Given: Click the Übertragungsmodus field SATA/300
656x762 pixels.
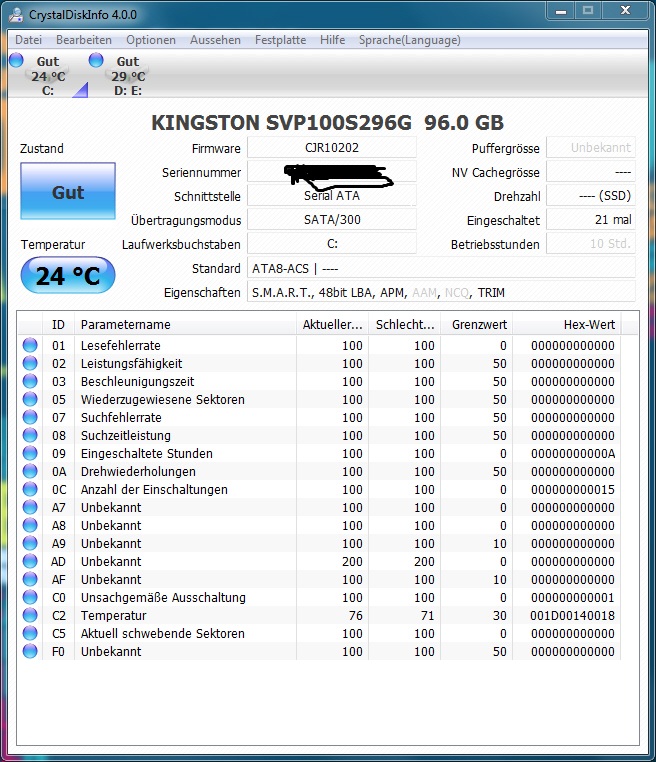Looking at the screenshot, I should [332, 220].
